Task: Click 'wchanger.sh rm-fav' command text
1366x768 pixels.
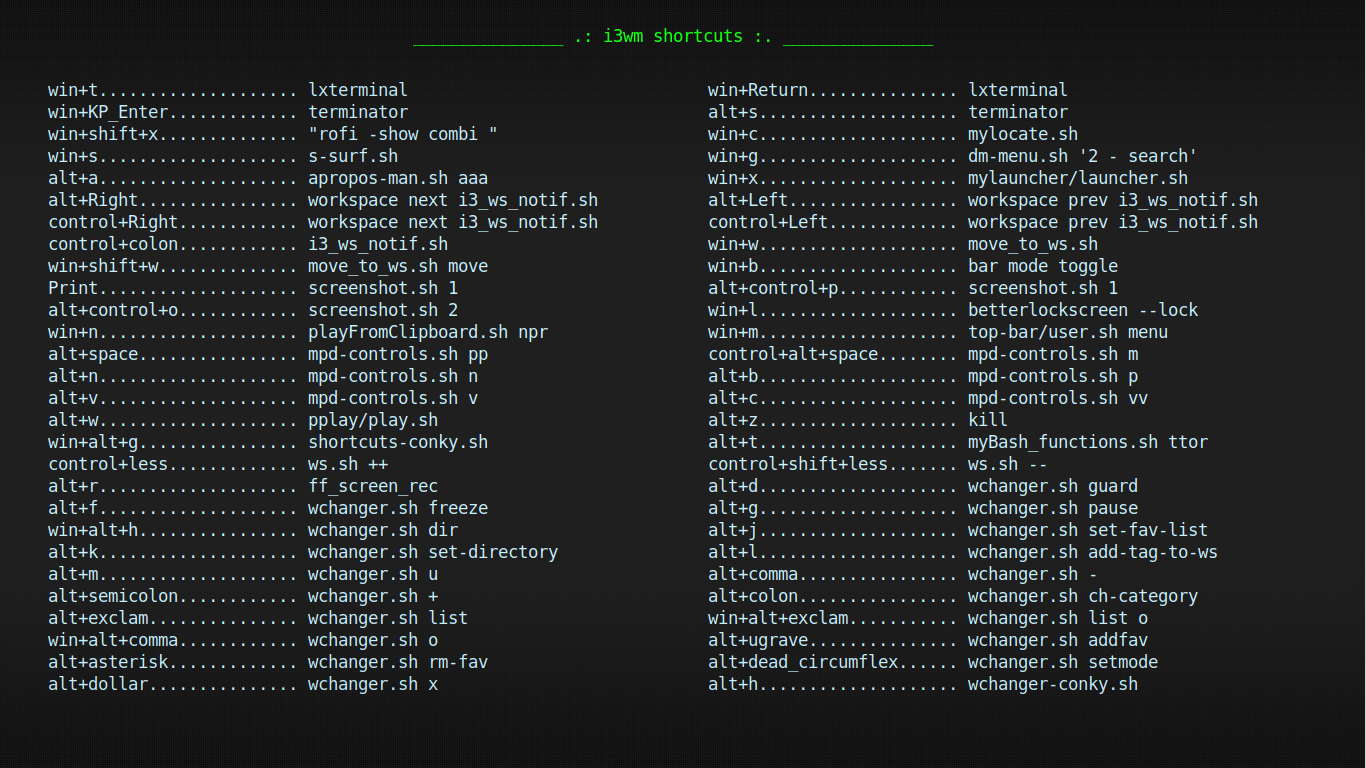Action: tap(398, 662)
